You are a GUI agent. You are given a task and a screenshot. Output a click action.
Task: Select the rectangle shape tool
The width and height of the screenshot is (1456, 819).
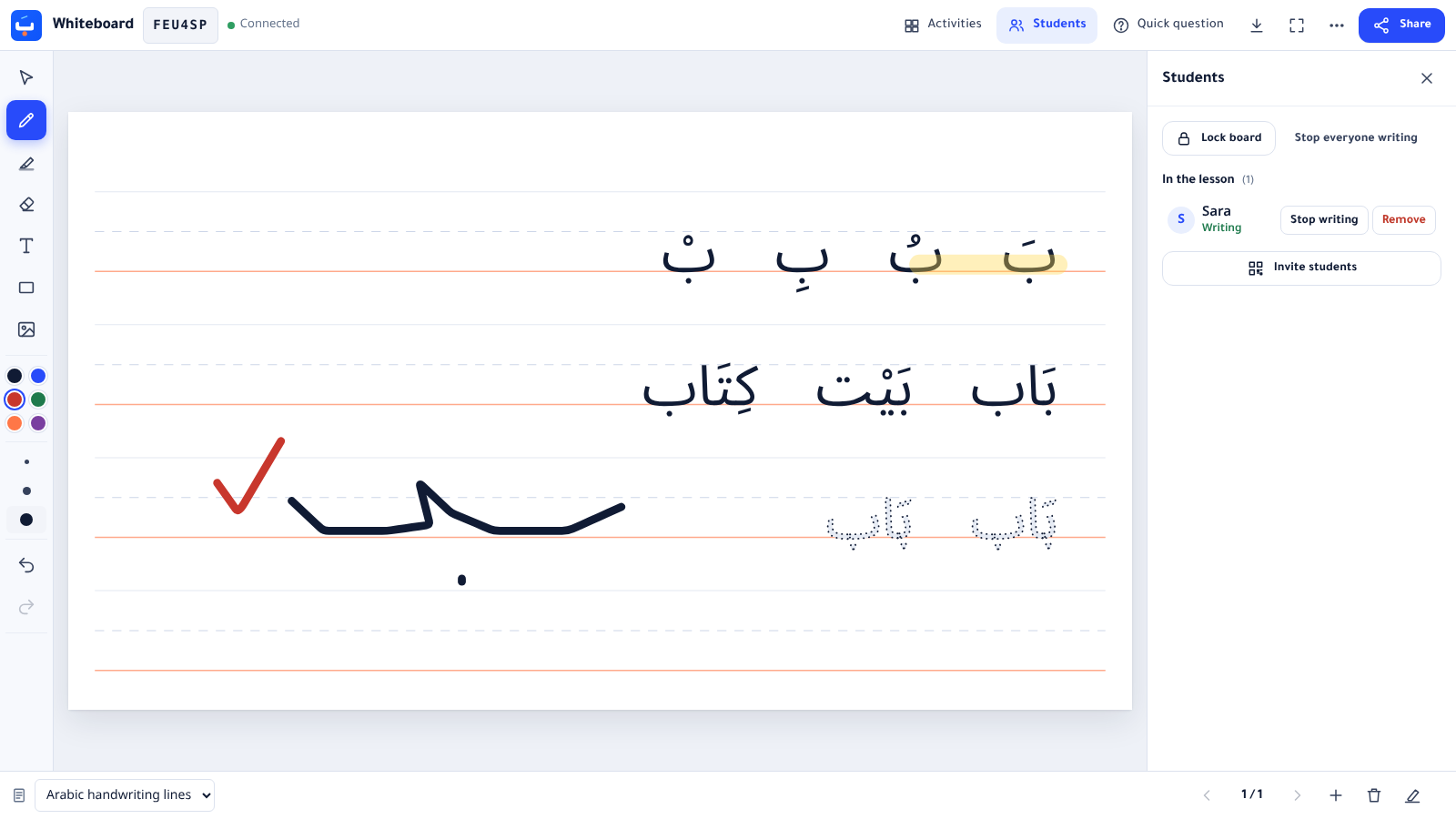(26, 288)
